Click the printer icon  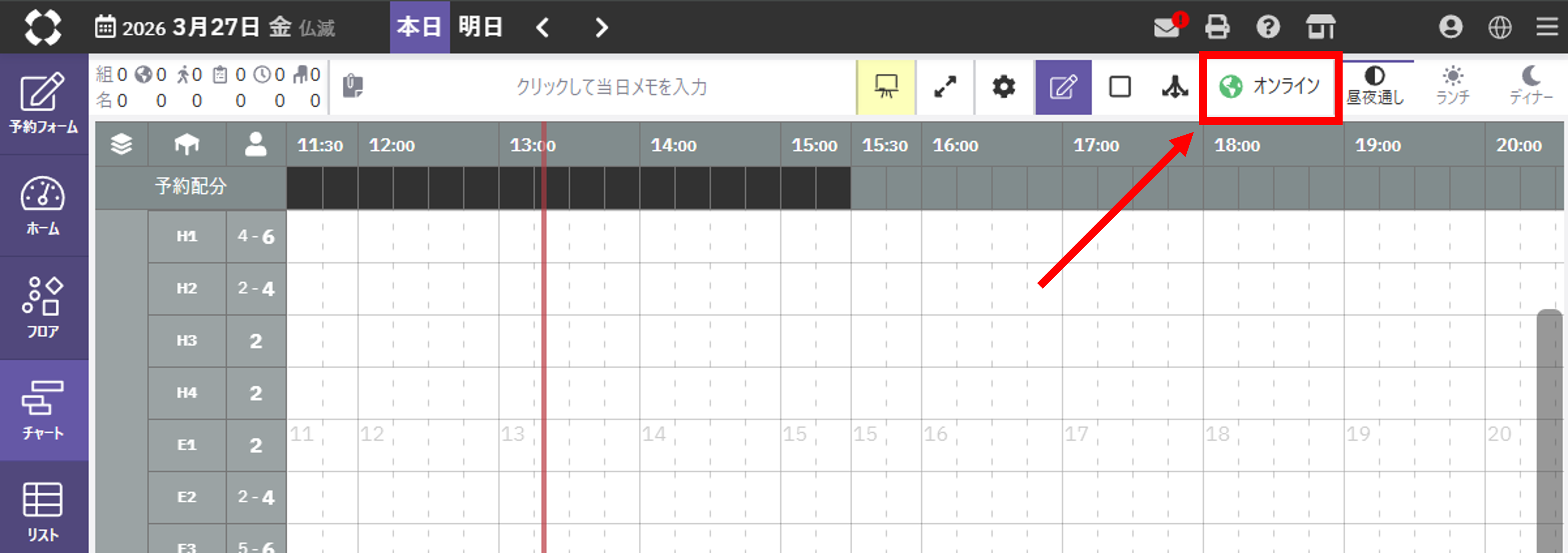(x=1217, y=27)
